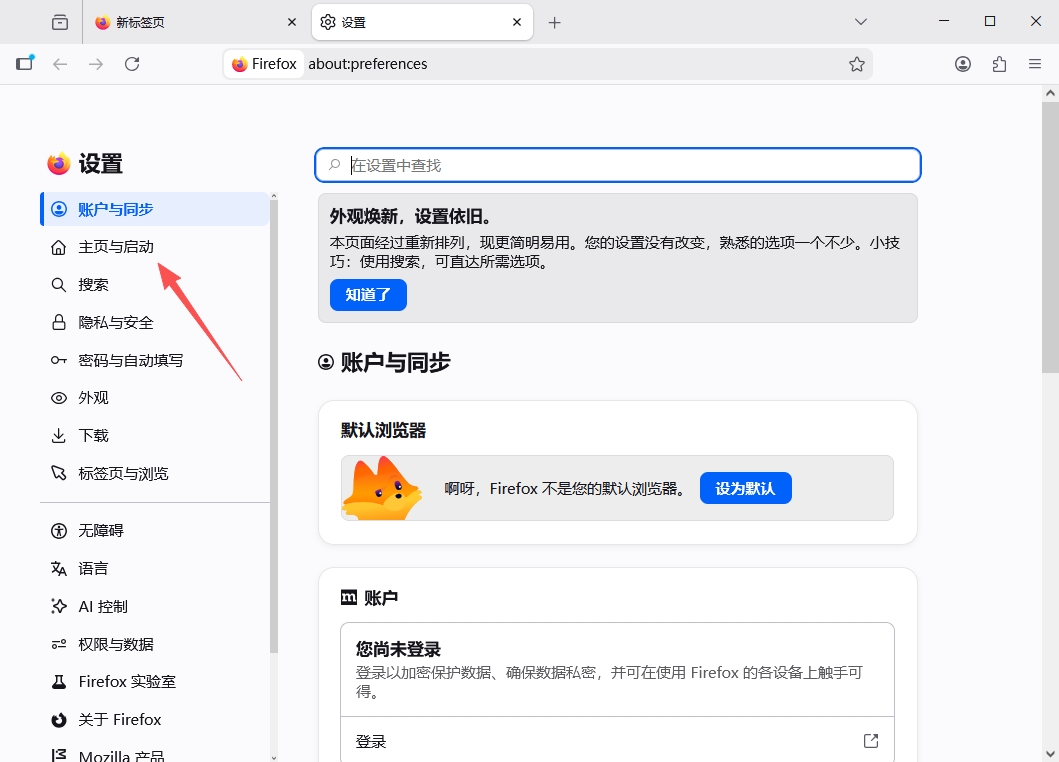This screenshot has width=1059, height=762.
Task: Close the 设置 tab
Action: point(517,22)
